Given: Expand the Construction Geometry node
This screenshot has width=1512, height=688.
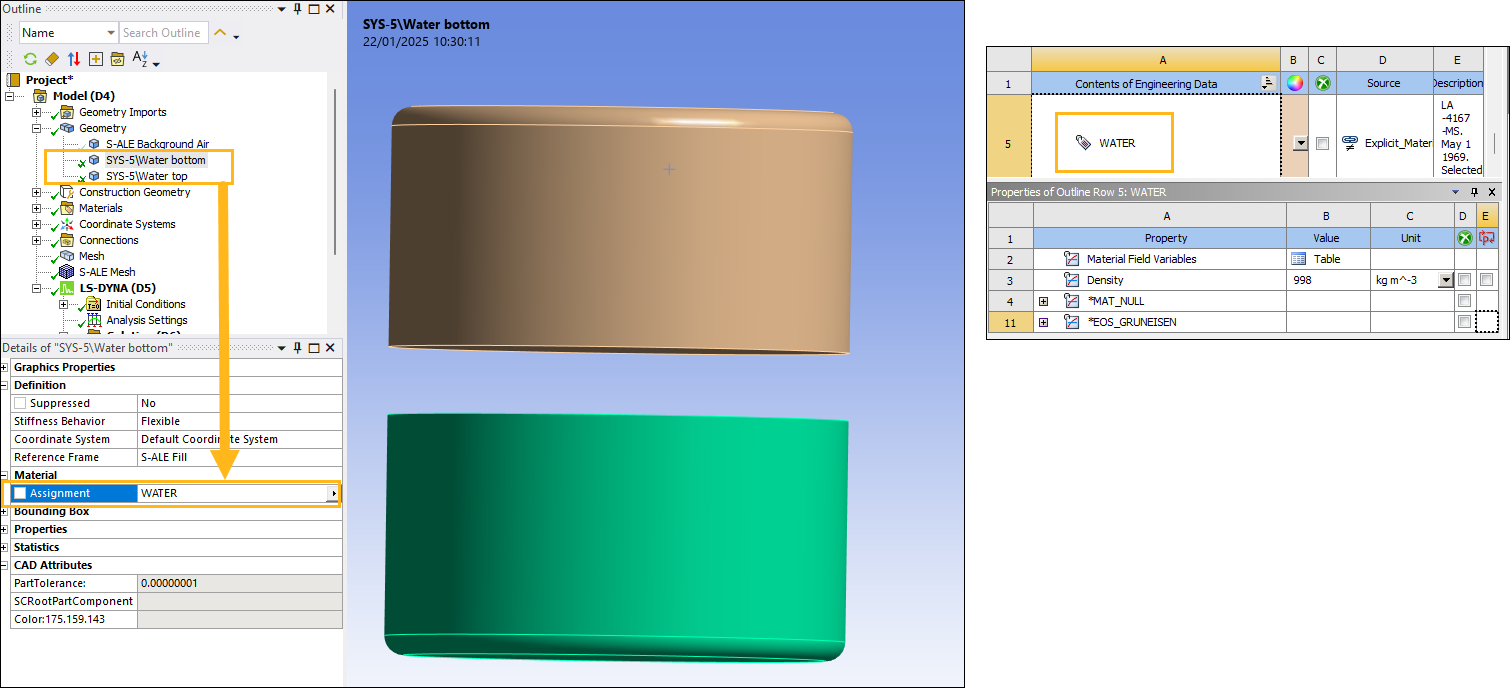Looking at the screenshot, I should [x=37, y=192].
